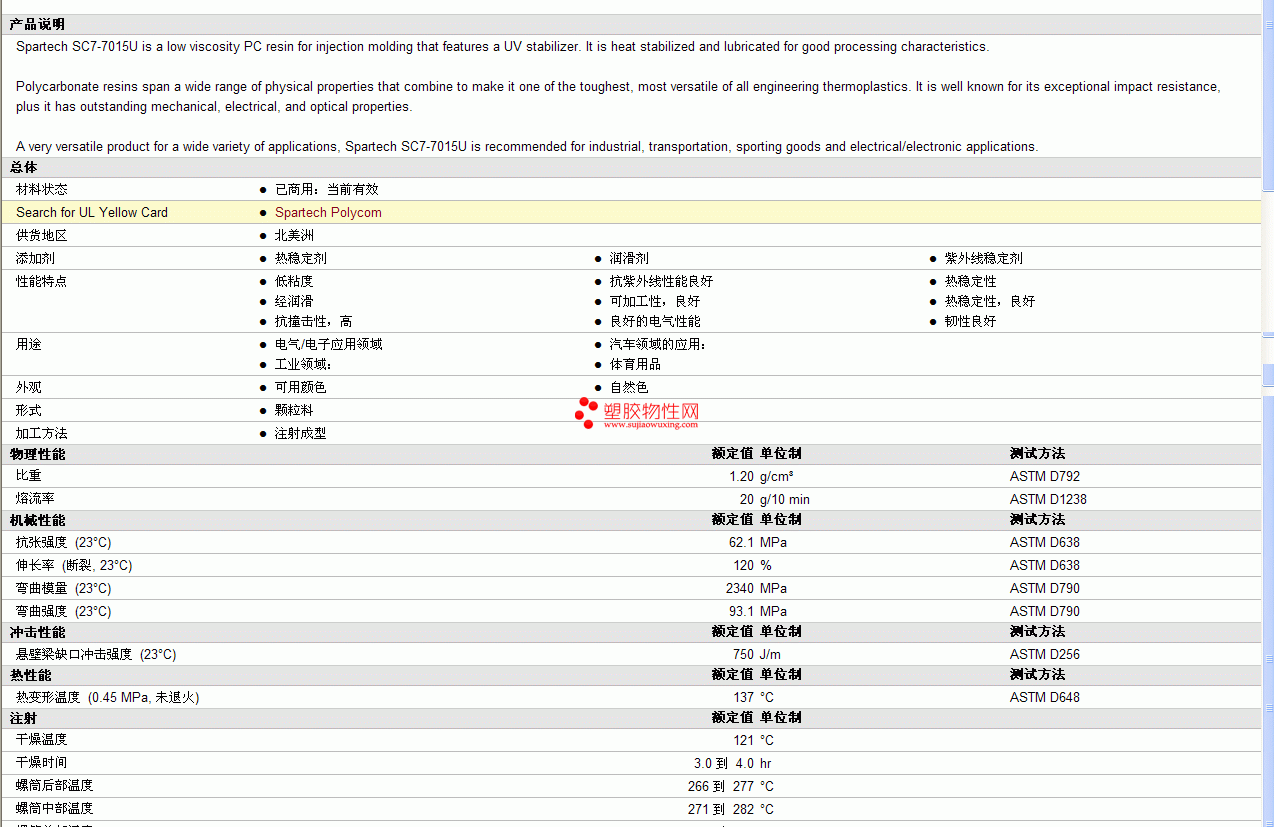The image size is (1274, 827).
Task: Click ASTM D648 test method
Action: point(1045,697)
